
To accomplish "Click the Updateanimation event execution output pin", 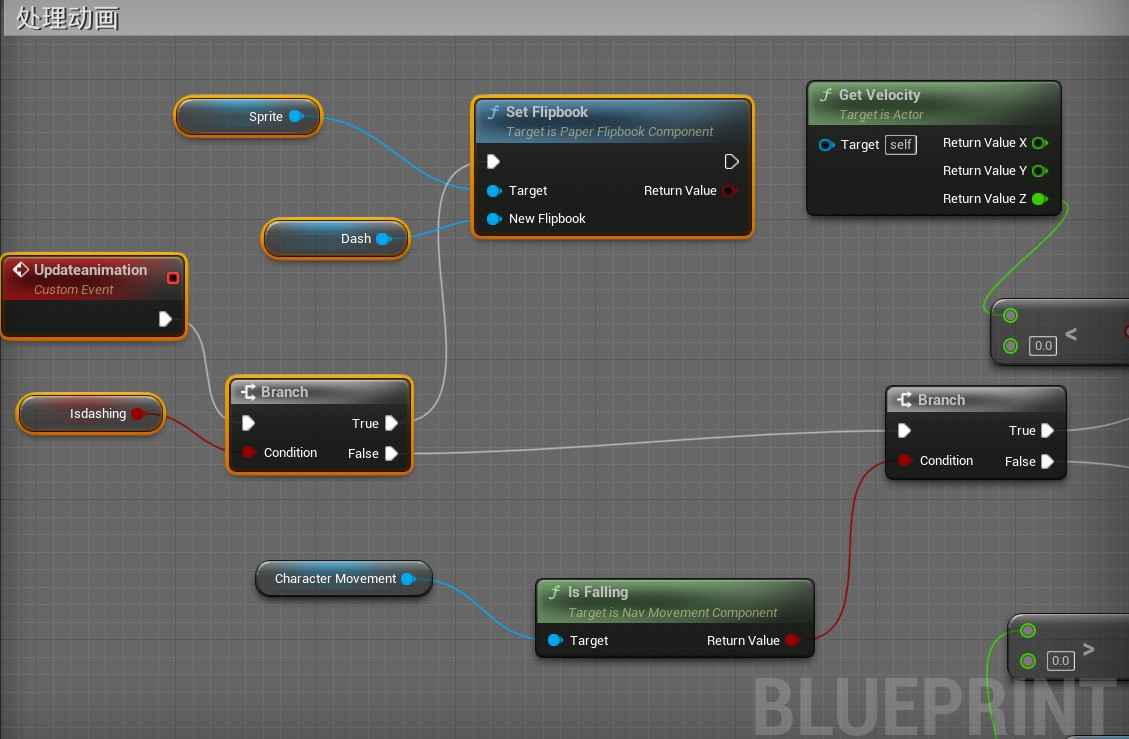I will click(165, 319).
